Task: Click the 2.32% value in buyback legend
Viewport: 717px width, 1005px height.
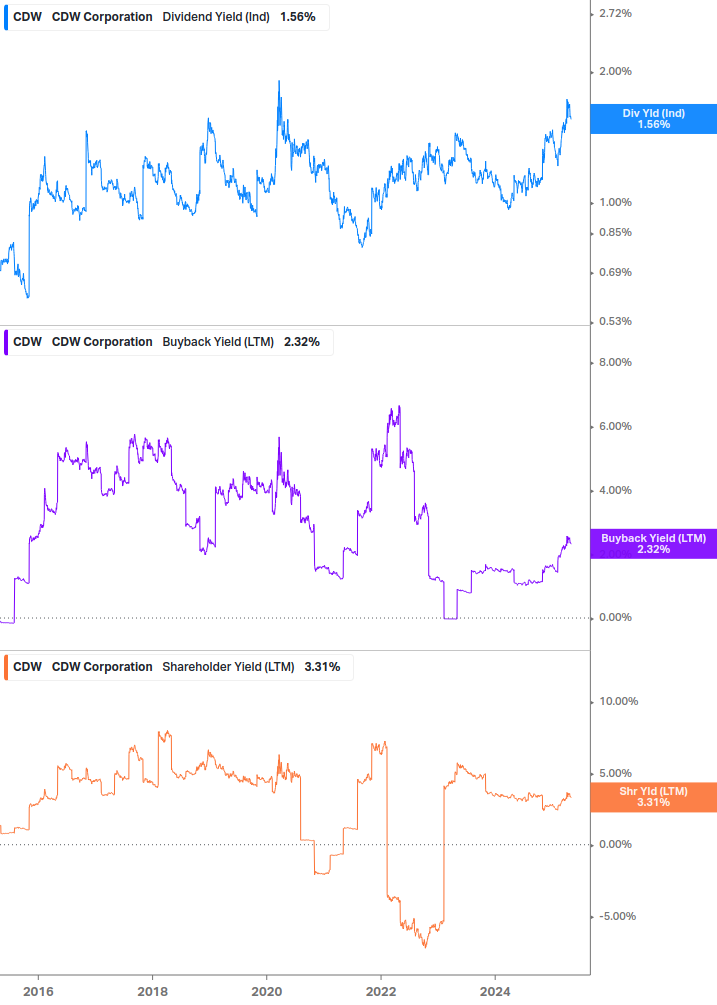Action: 302,342
